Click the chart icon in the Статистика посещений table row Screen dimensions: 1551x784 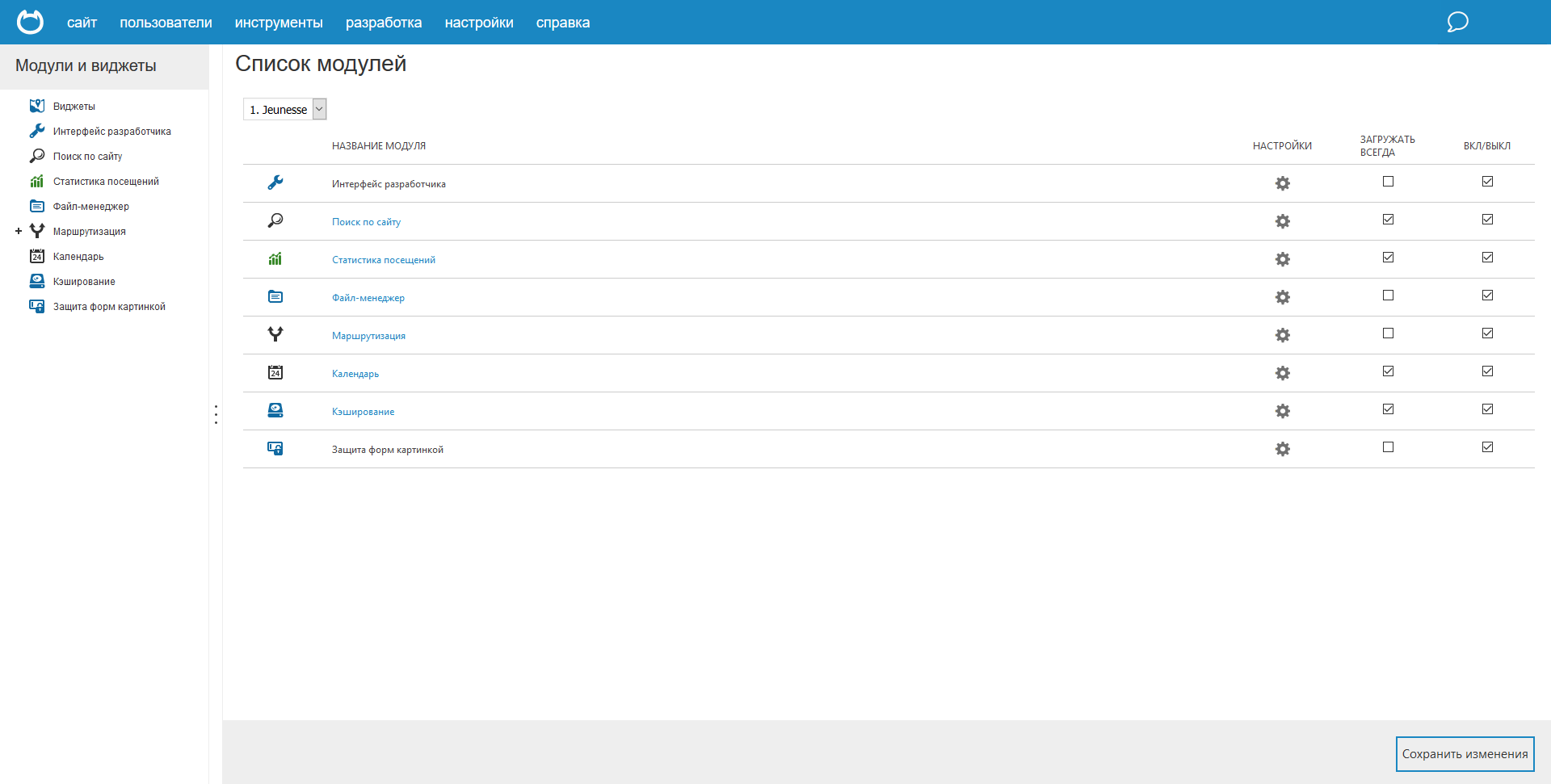tap(275, 258)
